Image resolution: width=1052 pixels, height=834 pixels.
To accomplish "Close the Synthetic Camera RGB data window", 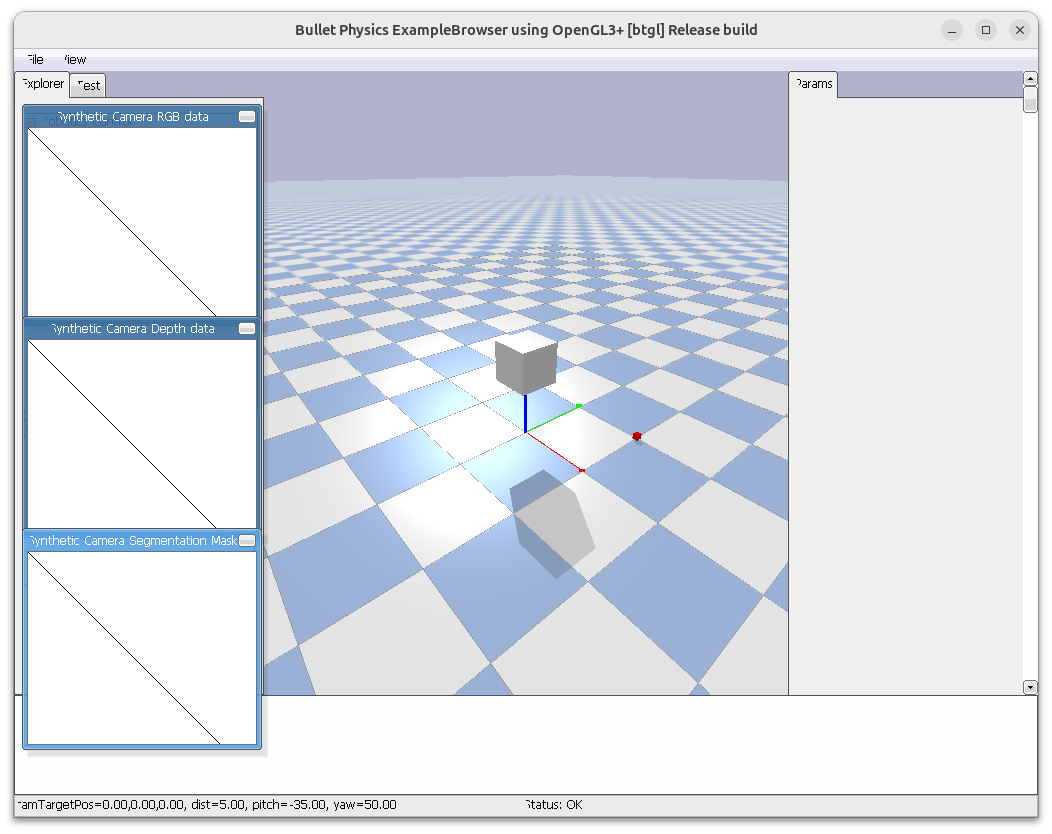I will click(x=247, y=117).
